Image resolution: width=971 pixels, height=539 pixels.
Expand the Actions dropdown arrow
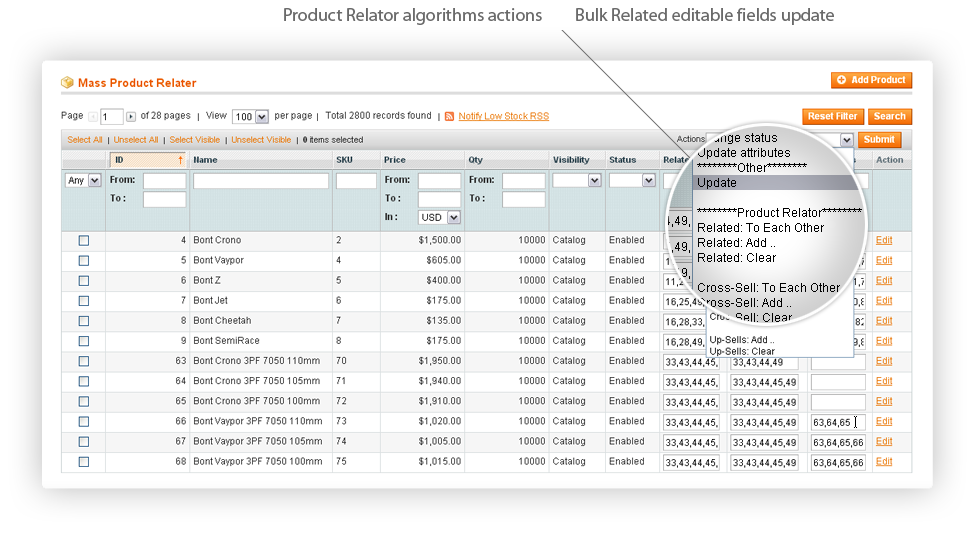[847, 140]
